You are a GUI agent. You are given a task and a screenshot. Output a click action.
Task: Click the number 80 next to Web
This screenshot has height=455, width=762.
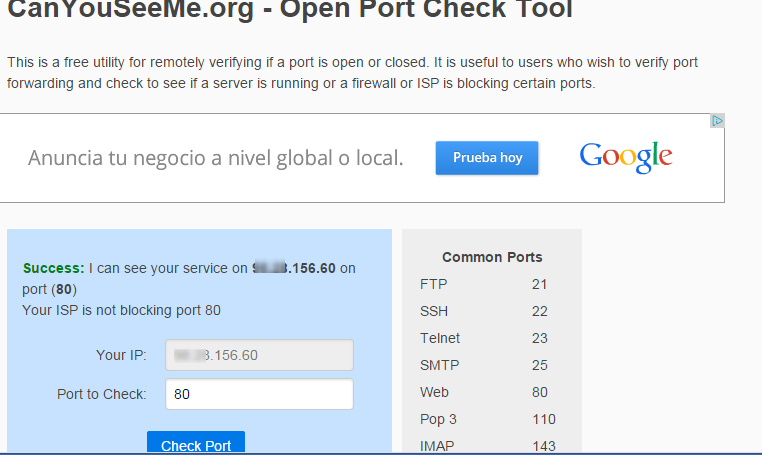539,392
